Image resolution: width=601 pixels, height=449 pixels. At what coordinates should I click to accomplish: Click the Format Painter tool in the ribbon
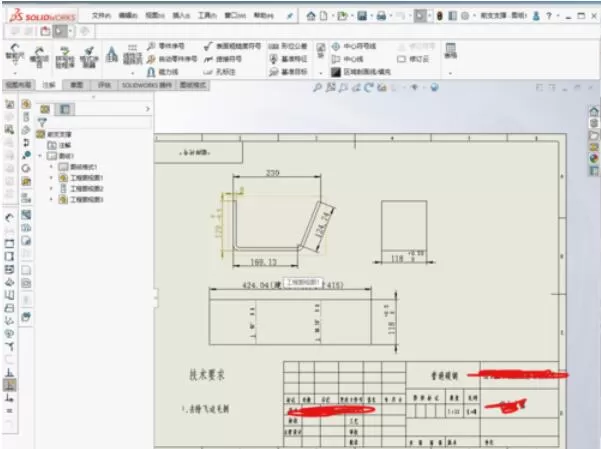tap(89, 56)
